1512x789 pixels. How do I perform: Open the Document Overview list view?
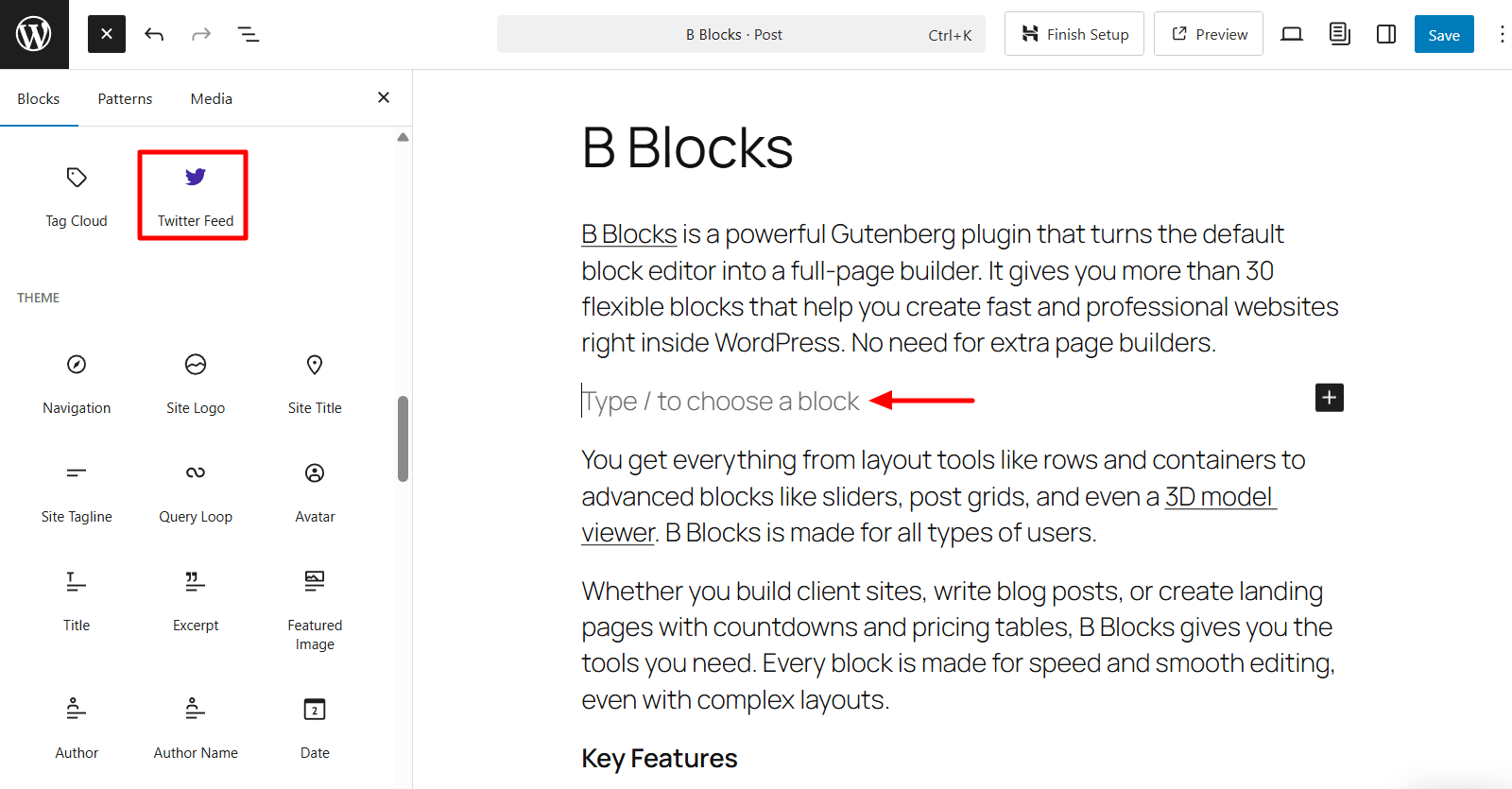[248, 34]
